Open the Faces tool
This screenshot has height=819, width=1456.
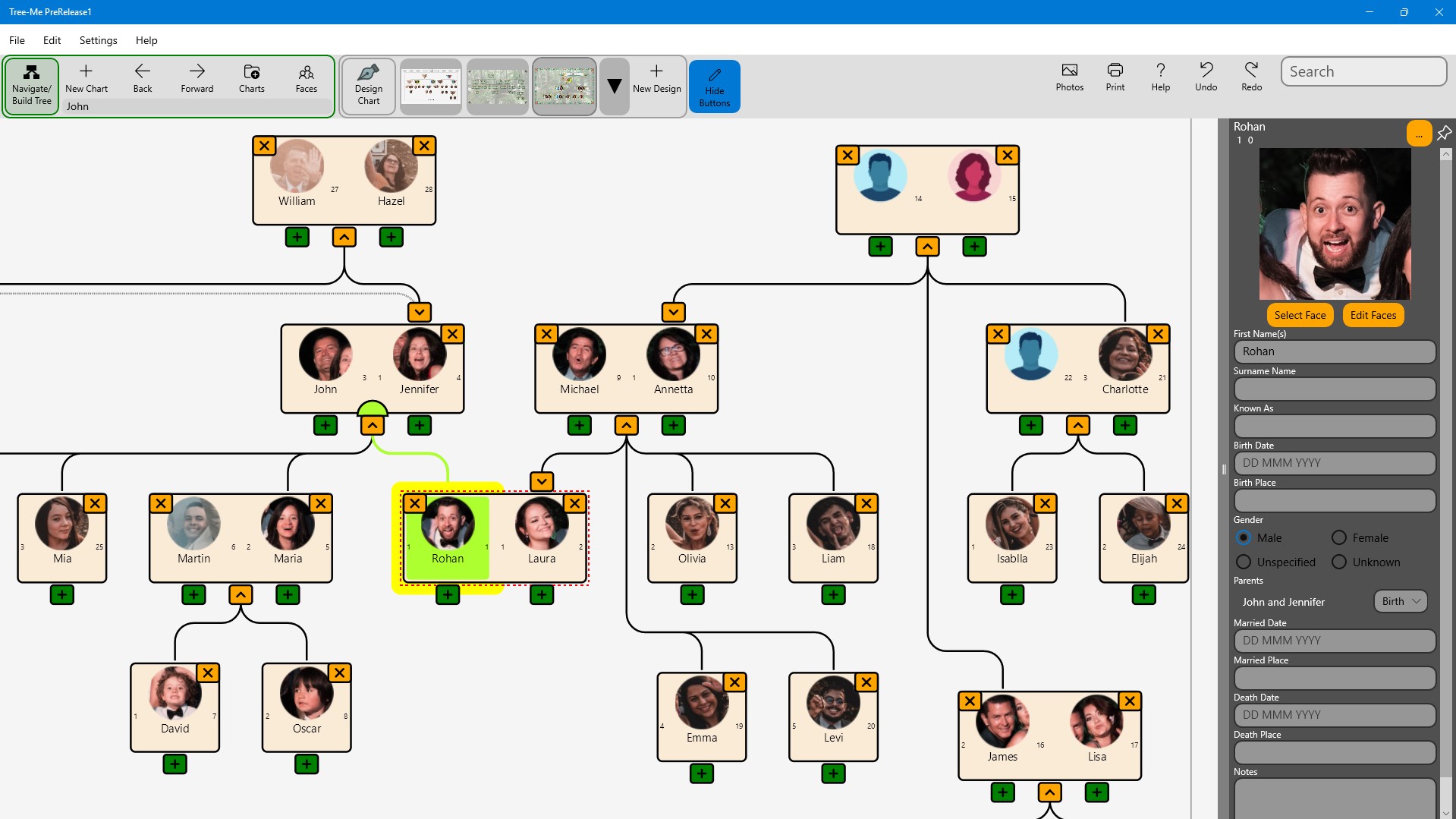(x=306, y=78)
